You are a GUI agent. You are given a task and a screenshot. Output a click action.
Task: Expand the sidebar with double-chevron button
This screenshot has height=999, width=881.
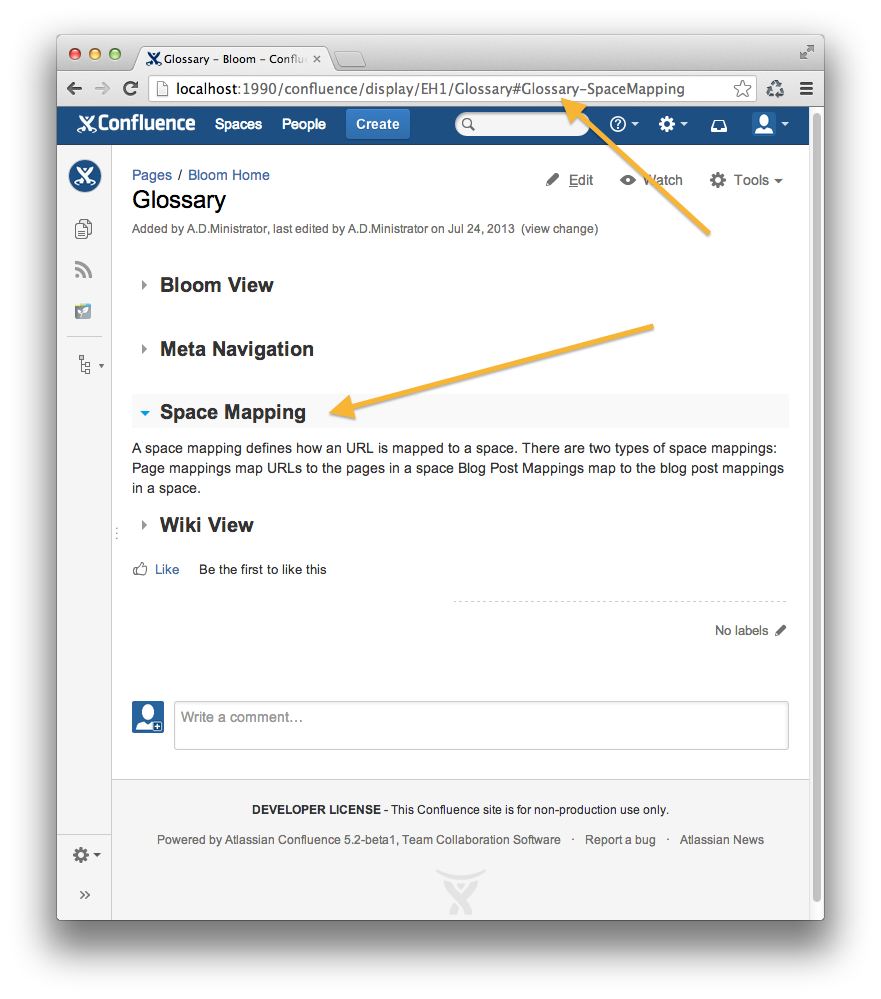pos(85,895)
